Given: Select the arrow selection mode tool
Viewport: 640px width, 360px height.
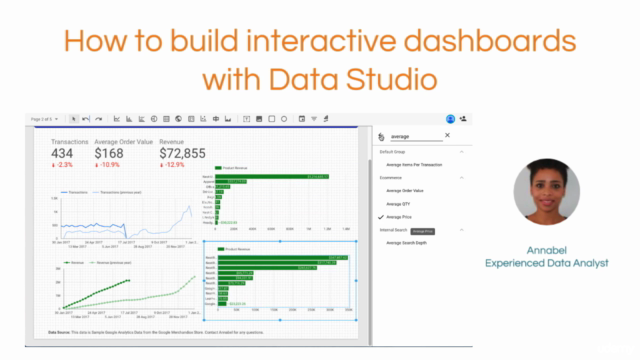Looking at the screenshot, I should point(73,119).
